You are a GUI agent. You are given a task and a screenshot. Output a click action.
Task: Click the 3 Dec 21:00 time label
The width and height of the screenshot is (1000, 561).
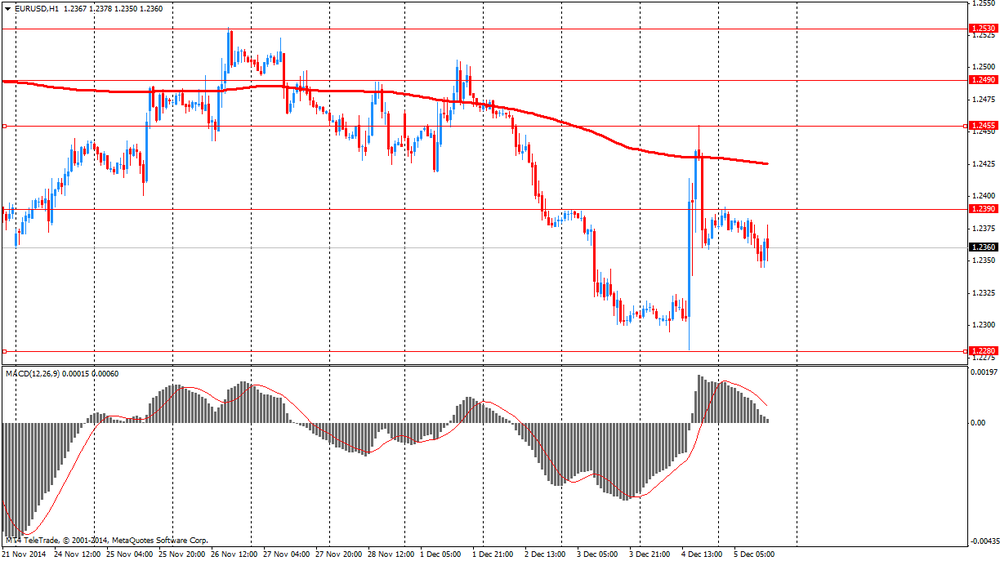[x=650, y=554]
